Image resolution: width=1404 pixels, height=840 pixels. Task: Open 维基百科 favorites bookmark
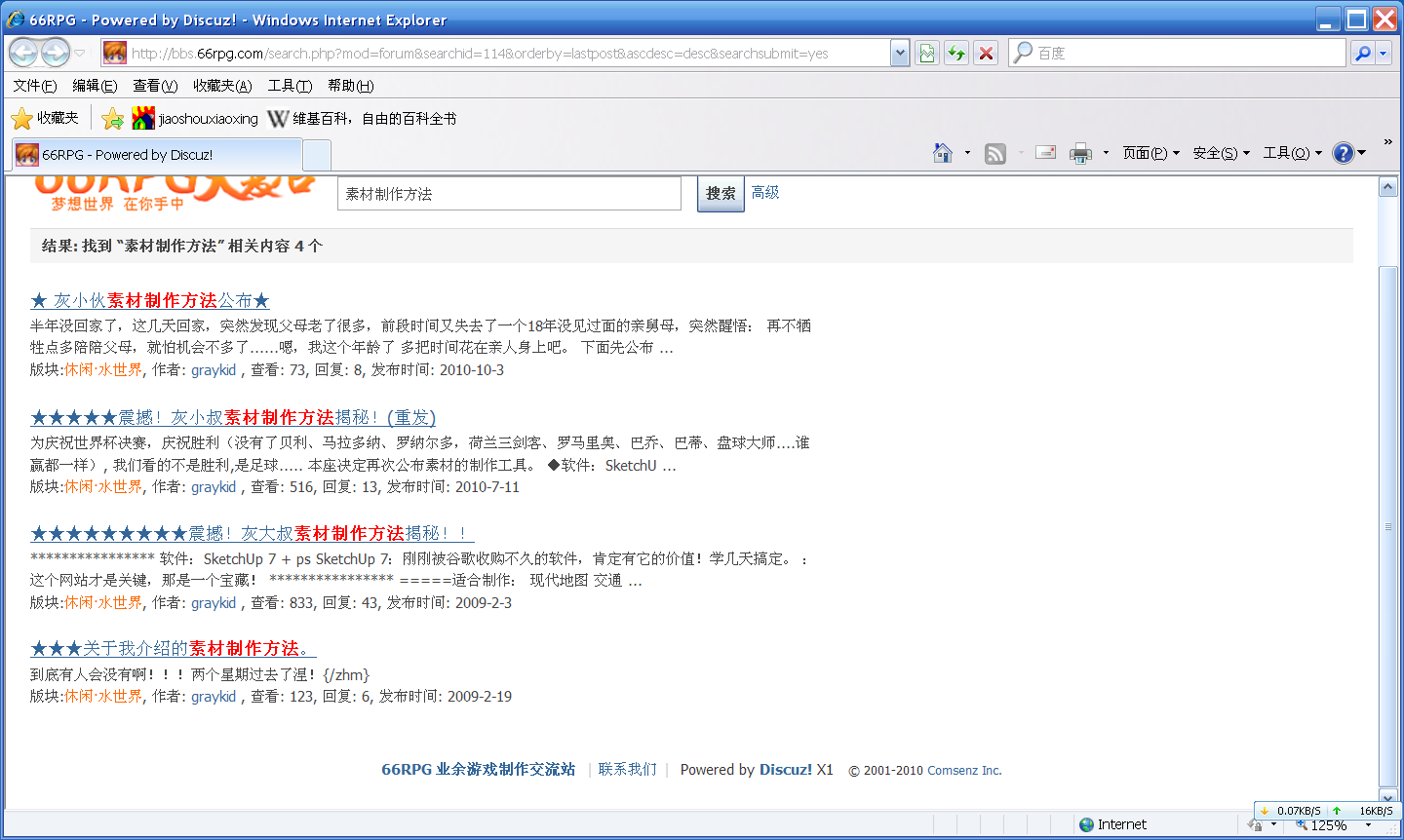coord(362,119)
